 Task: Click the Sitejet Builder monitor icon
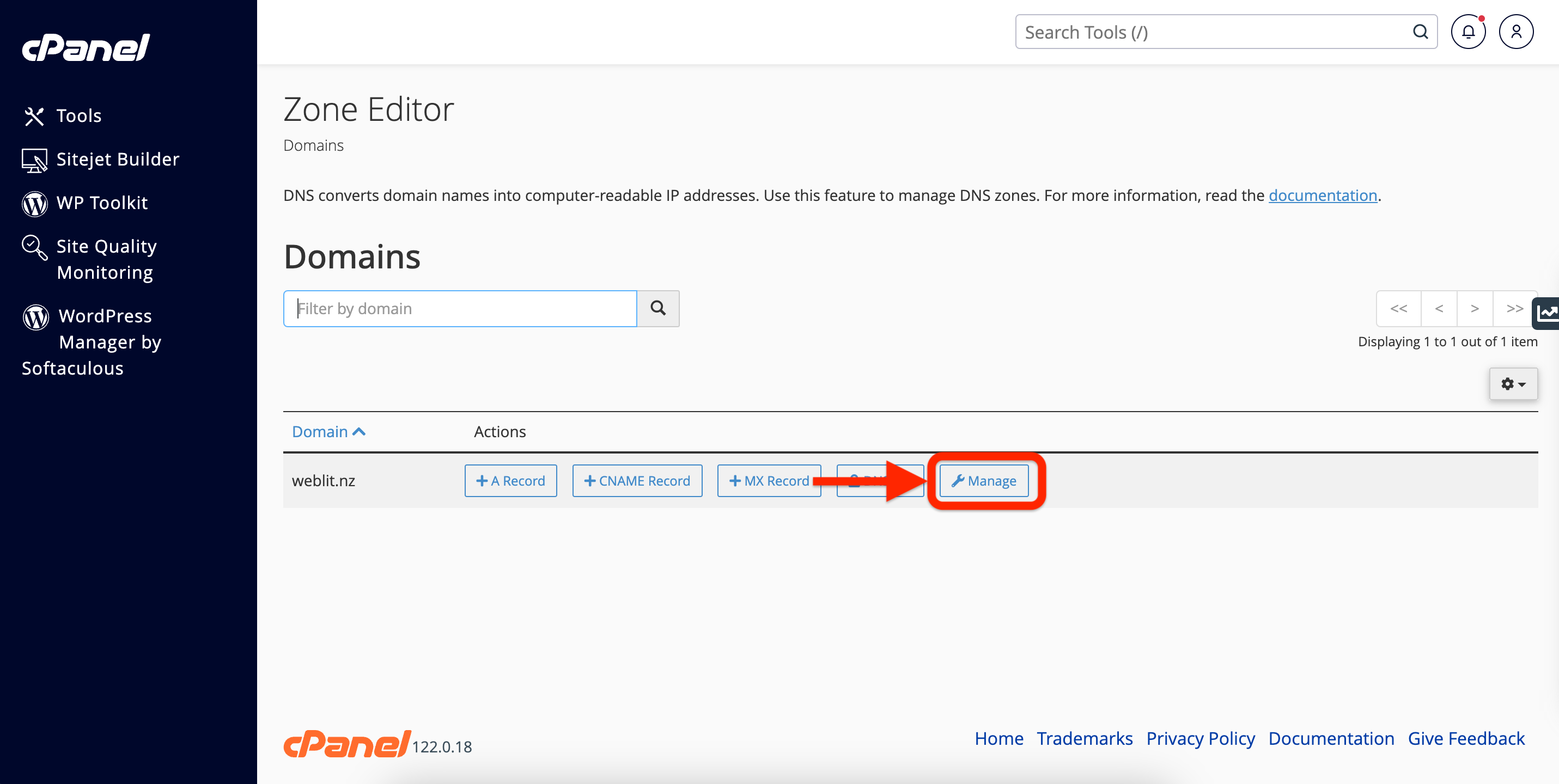34,160
